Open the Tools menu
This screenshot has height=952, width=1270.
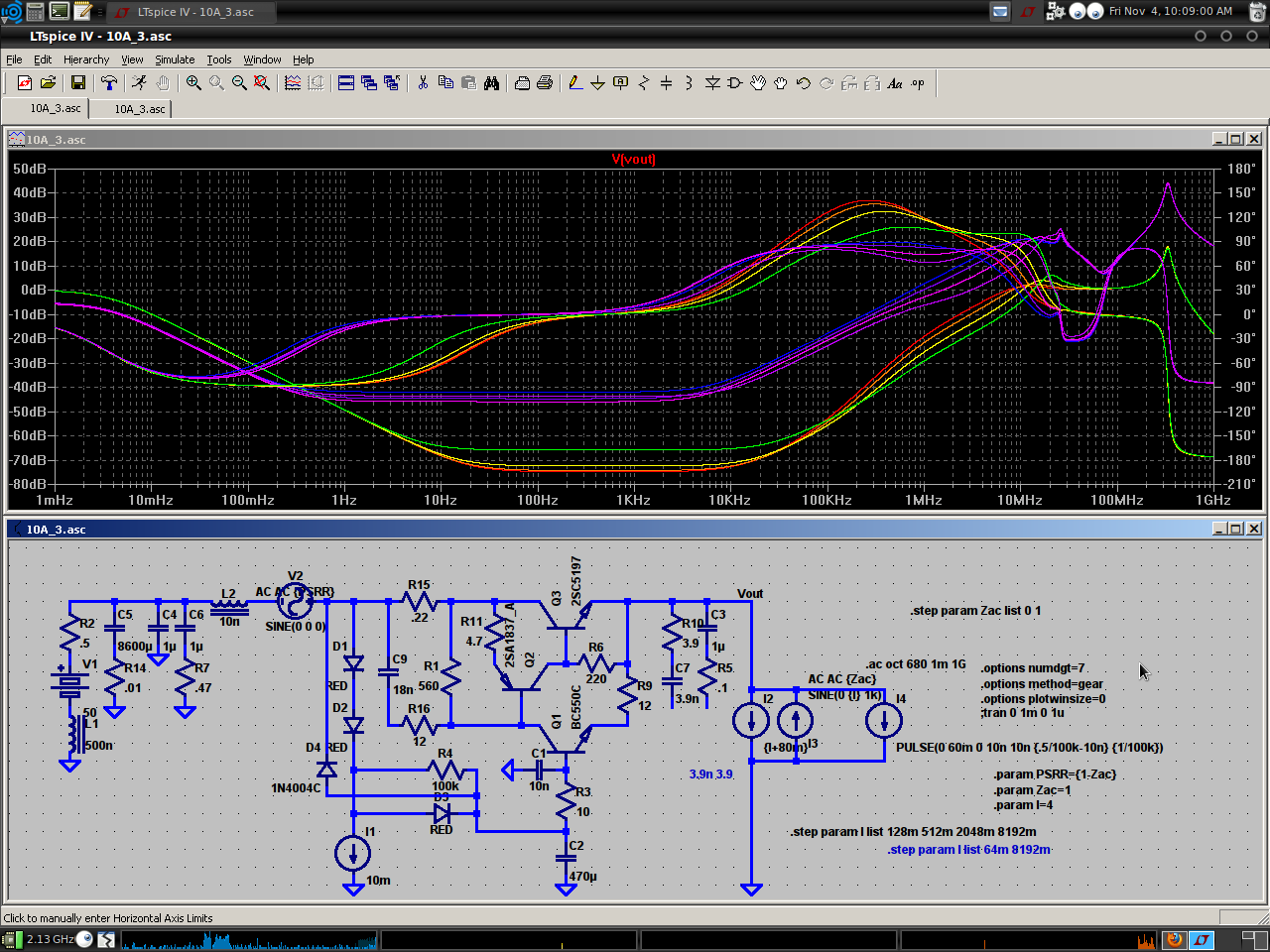coord(219,59)
